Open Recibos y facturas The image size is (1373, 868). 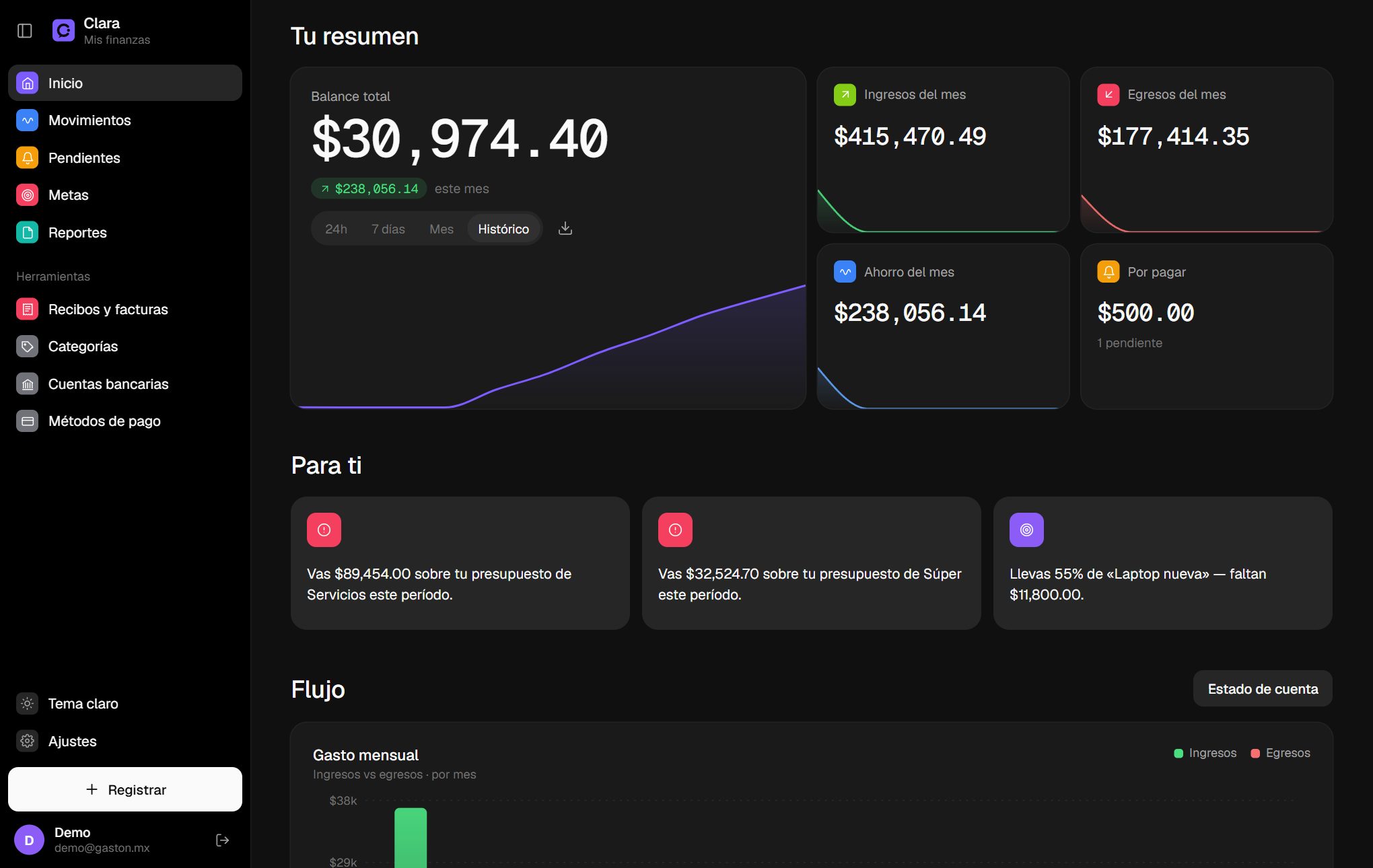pos(125,310)
